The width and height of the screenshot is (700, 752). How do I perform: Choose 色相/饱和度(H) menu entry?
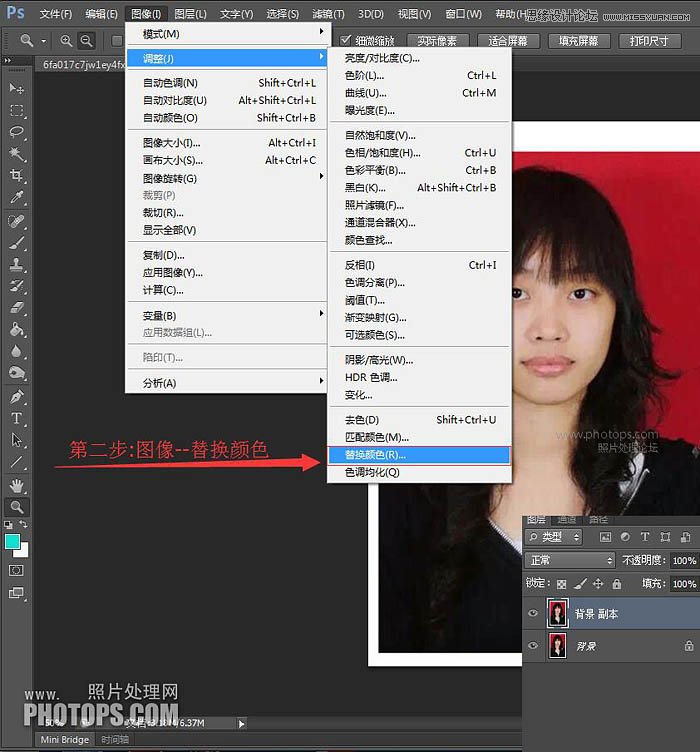(x=419, y=153)
